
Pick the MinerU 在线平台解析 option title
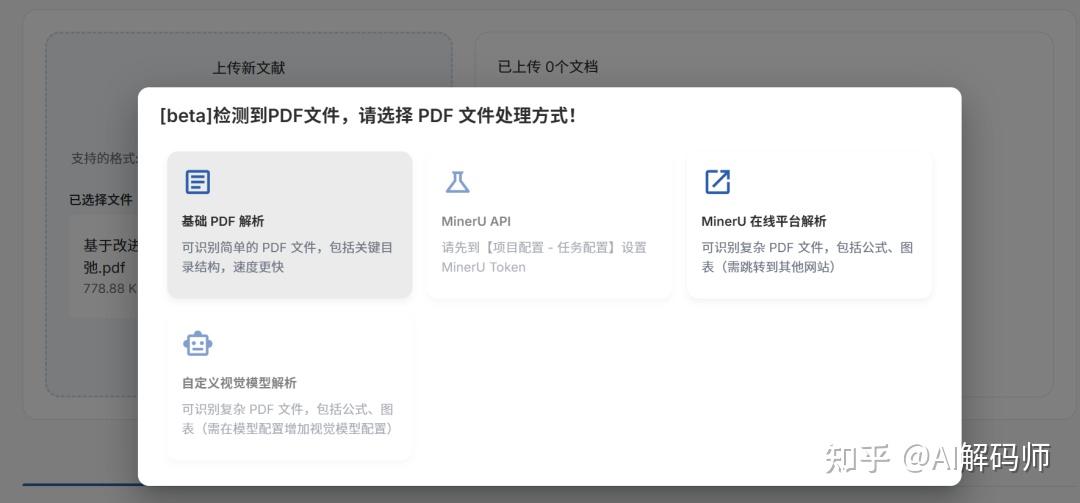click(763, 221)
